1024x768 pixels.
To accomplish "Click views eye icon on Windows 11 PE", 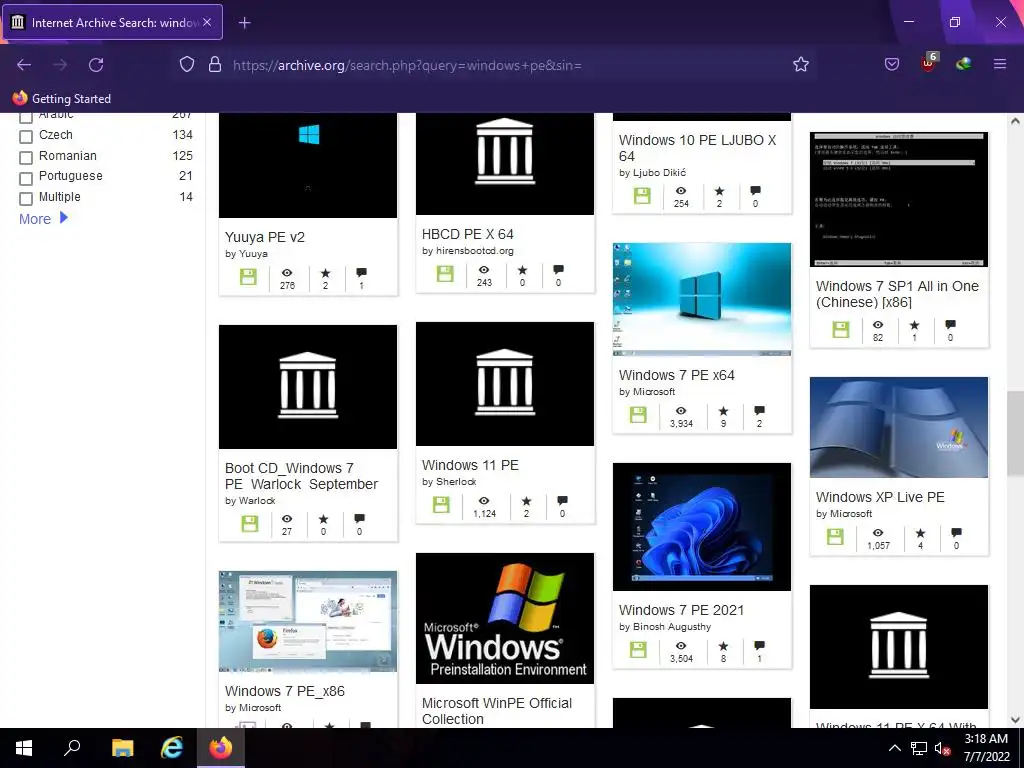I will 484,501.
